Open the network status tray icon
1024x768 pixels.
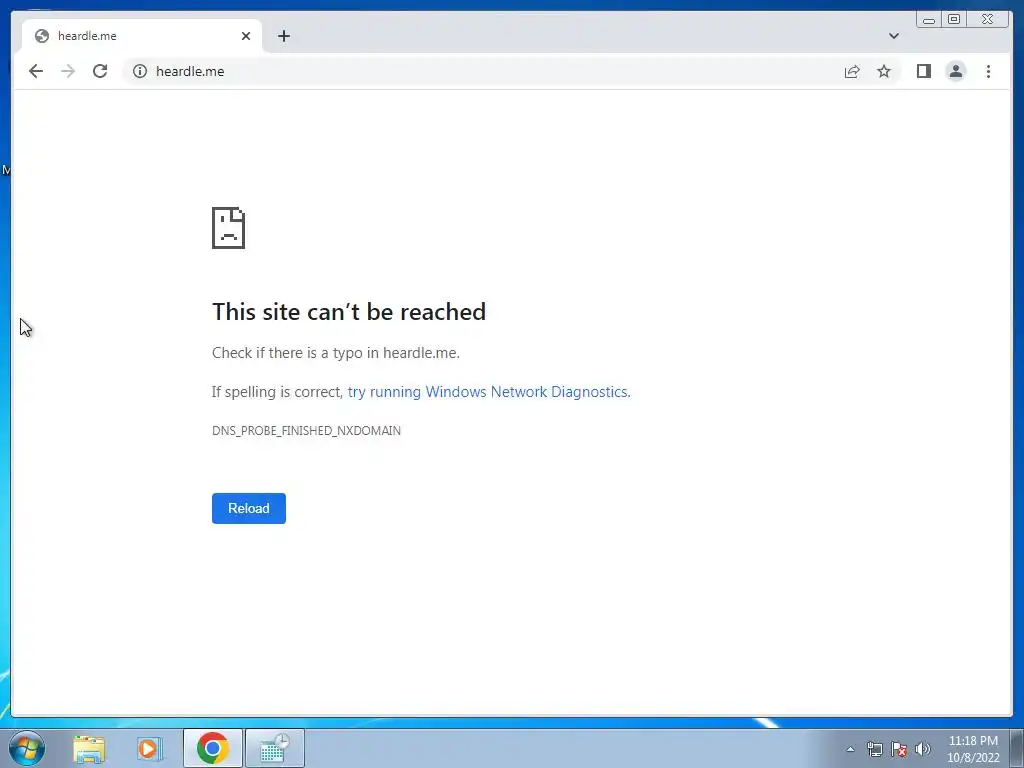874,749
